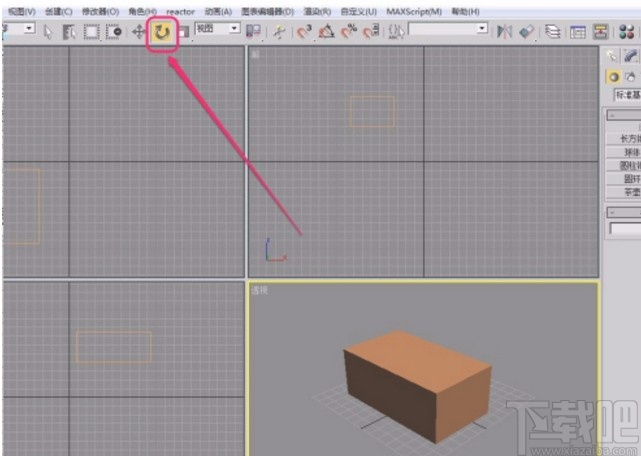Screen dimensions: 641x456
Task: Click the Align tool icon
Action: pyautogui.click(x=527, y=31)
